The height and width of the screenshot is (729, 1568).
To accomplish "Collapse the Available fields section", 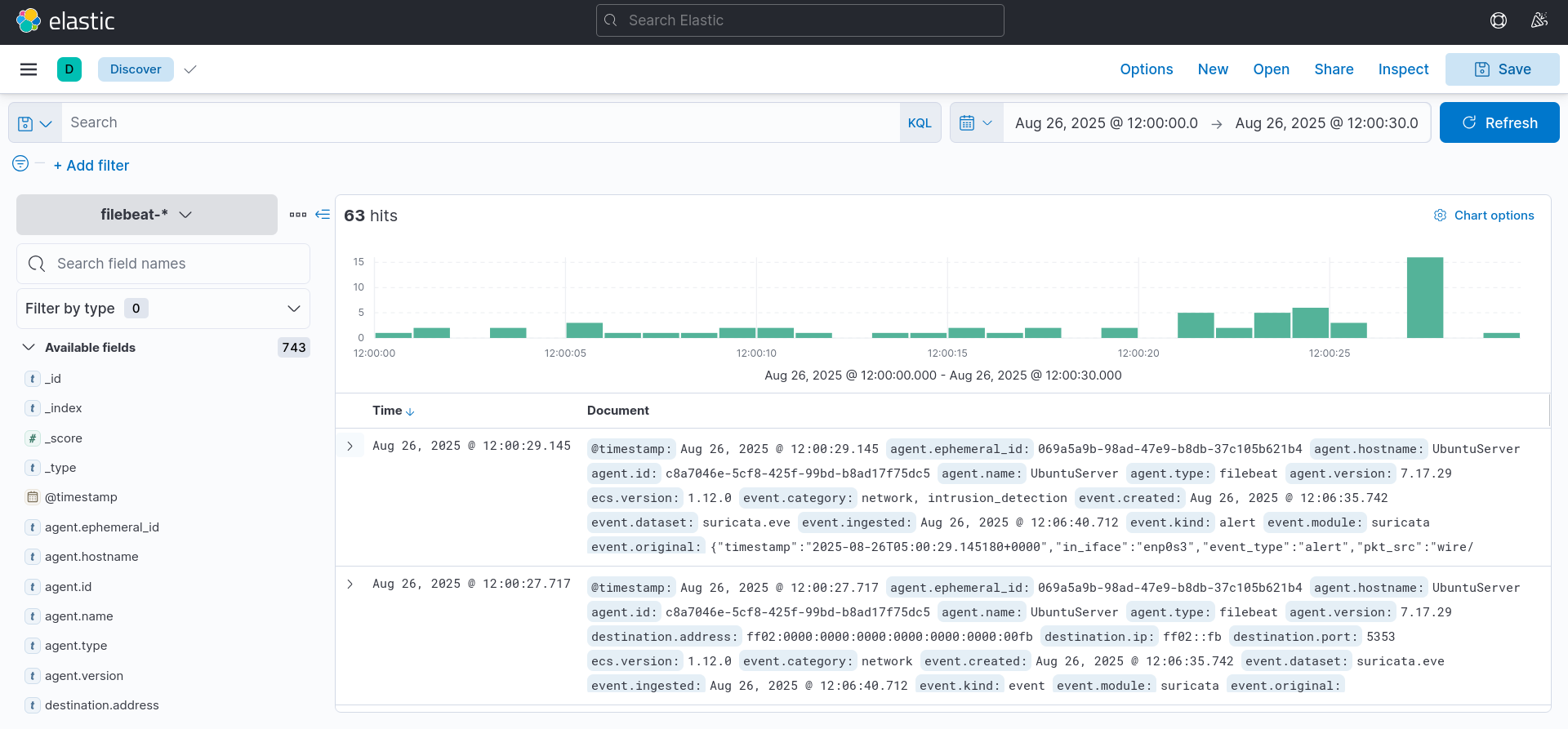I will point(29,347).
